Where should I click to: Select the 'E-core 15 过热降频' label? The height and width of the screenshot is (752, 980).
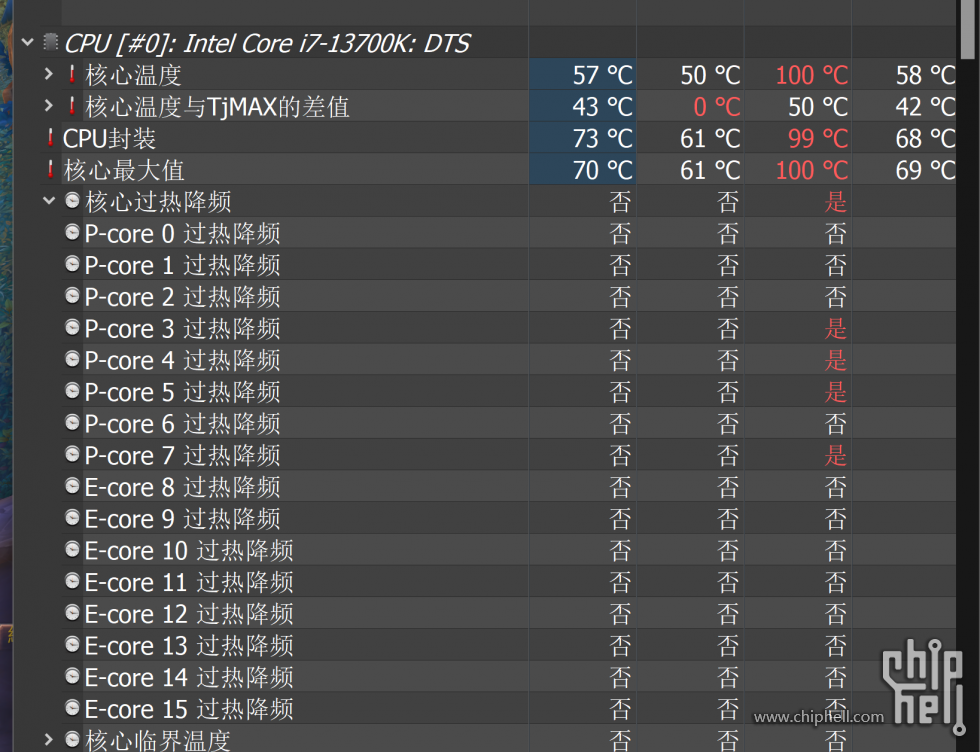pyautogui.click(x=189, y=710)
